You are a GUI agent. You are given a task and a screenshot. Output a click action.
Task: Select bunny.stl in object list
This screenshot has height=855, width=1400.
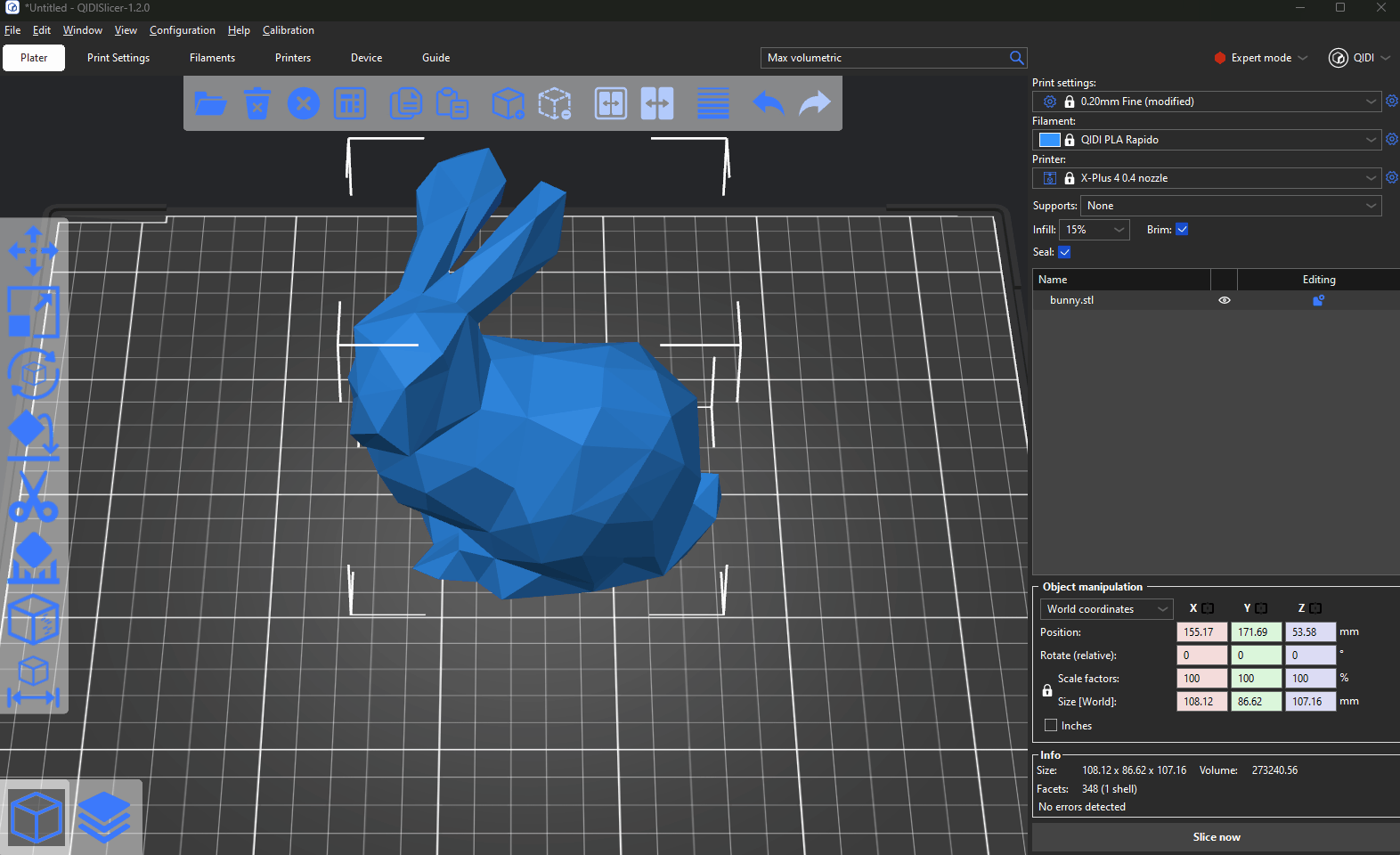point(1071,300)
